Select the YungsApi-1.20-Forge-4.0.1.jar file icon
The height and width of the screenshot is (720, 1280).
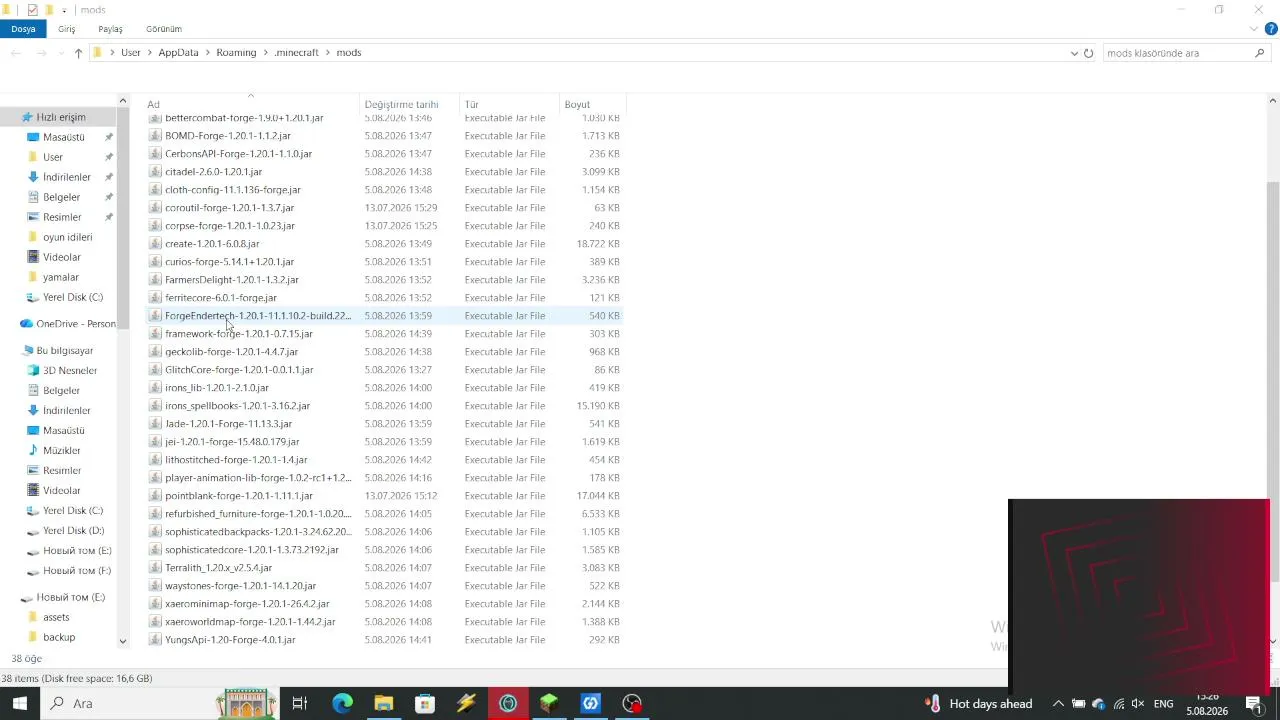tap(155, 640)
